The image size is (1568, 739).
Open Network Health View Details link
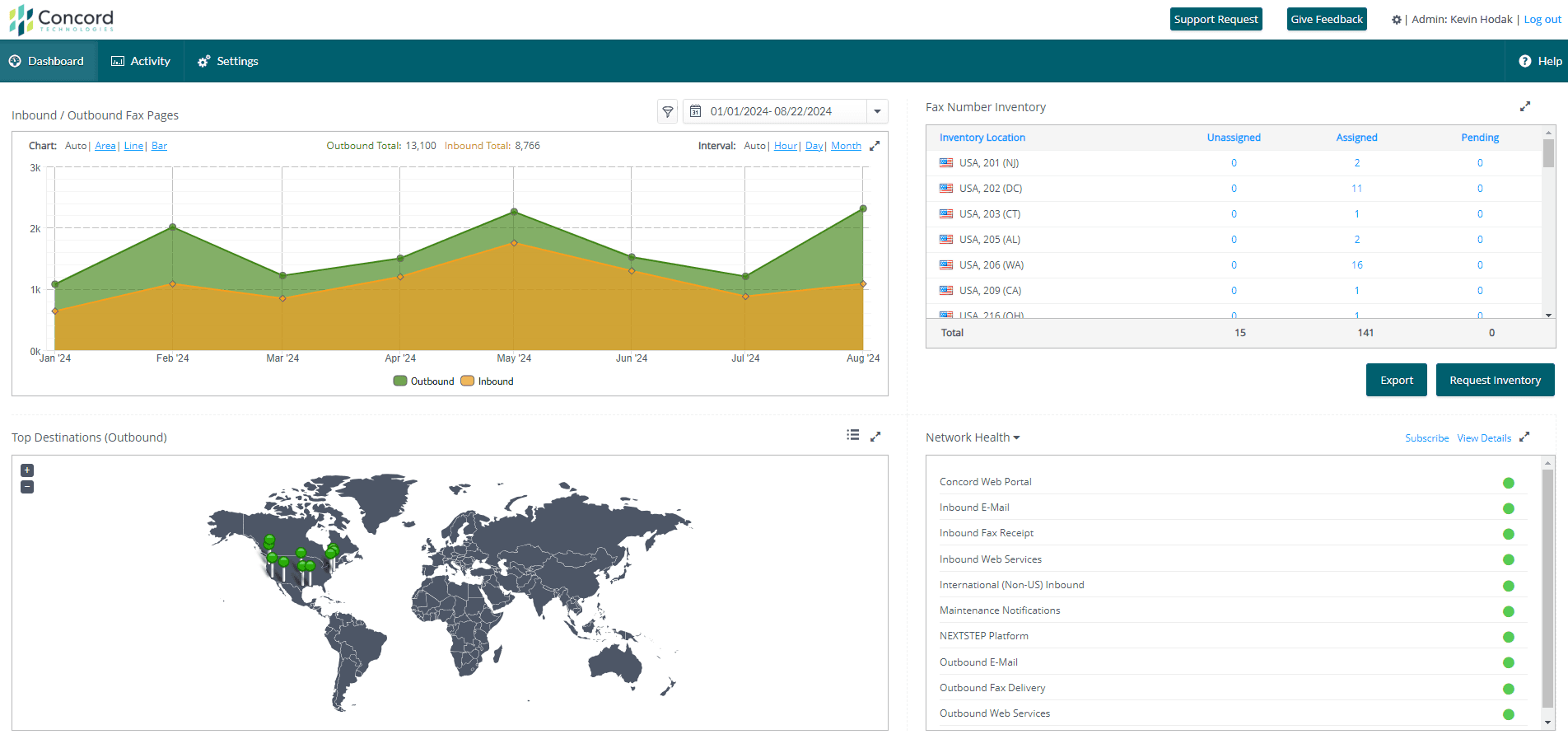coord(1484,438)
